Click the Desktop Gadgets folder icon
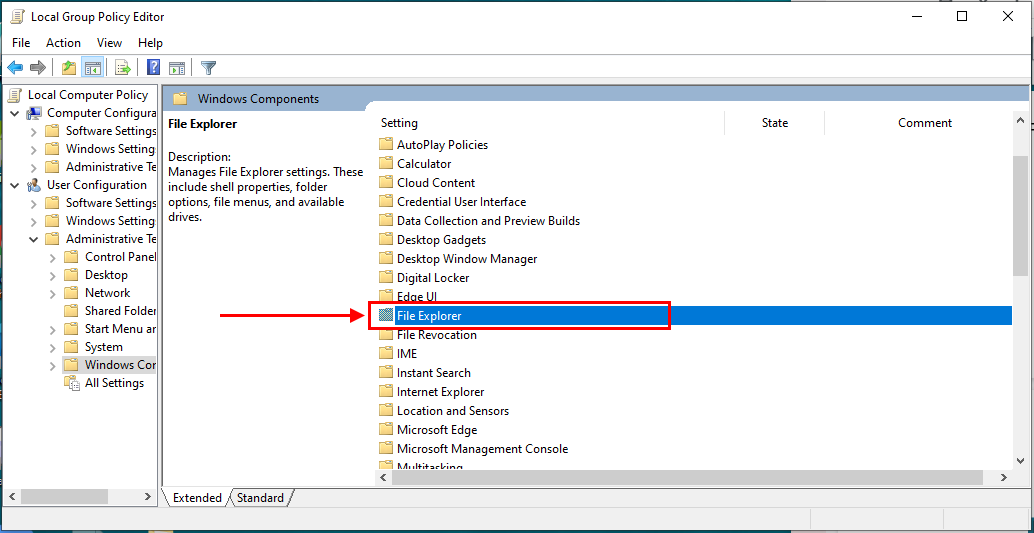Image resolution: width=1034 pixels, height=533 pixels. coord(386,239)
